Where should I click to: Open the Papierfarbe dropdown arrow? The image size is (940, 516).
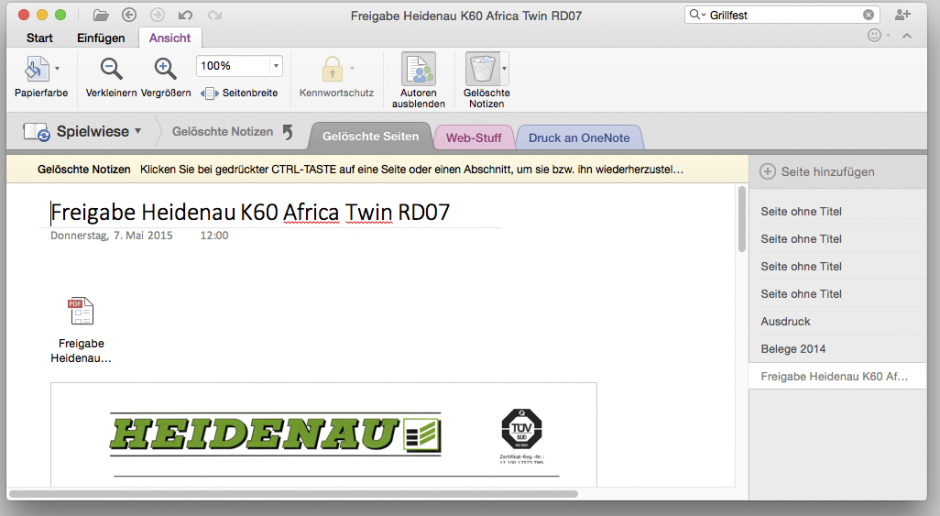(58, 68)
